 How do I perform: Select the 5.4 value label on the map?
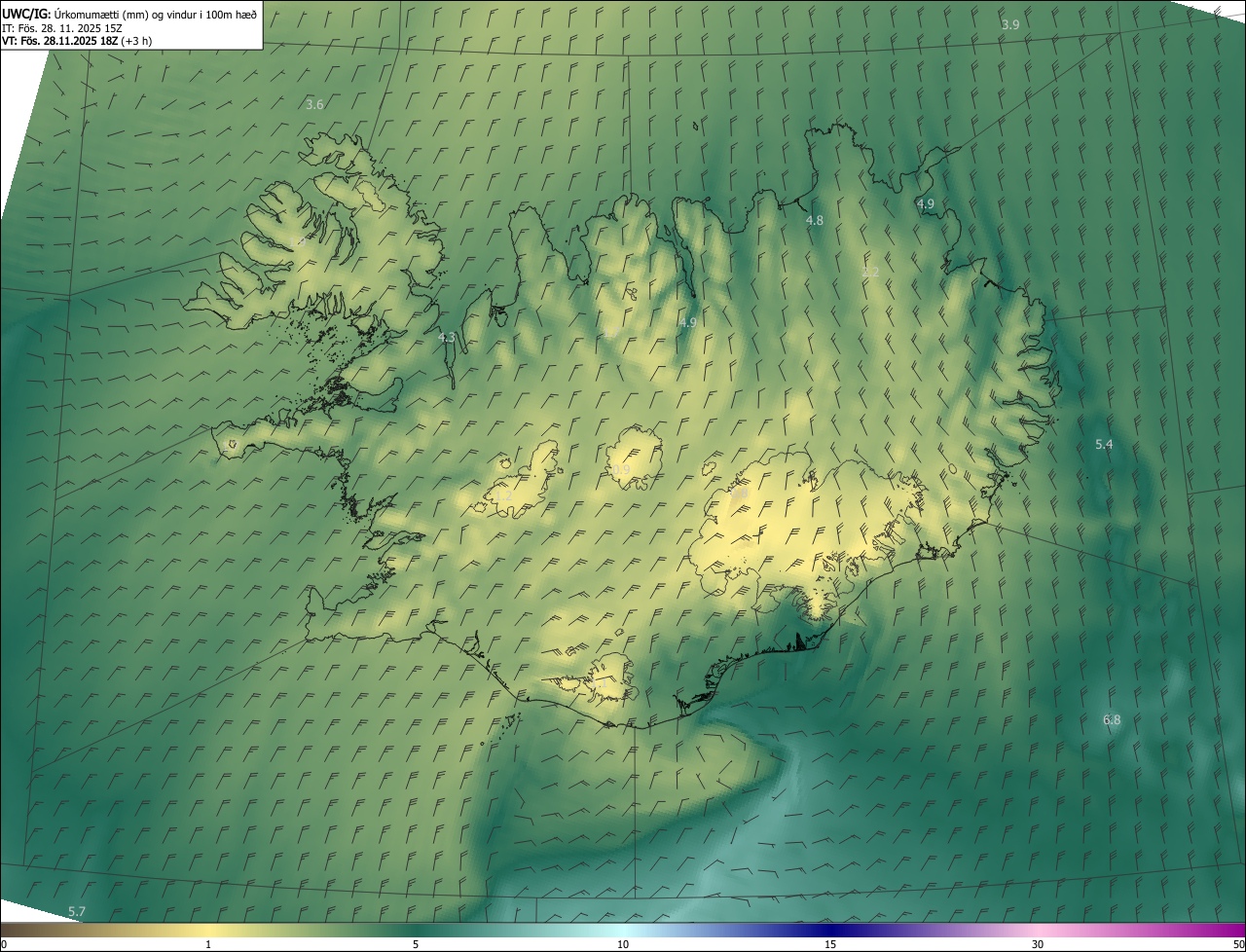click(x=1104, y=445)
